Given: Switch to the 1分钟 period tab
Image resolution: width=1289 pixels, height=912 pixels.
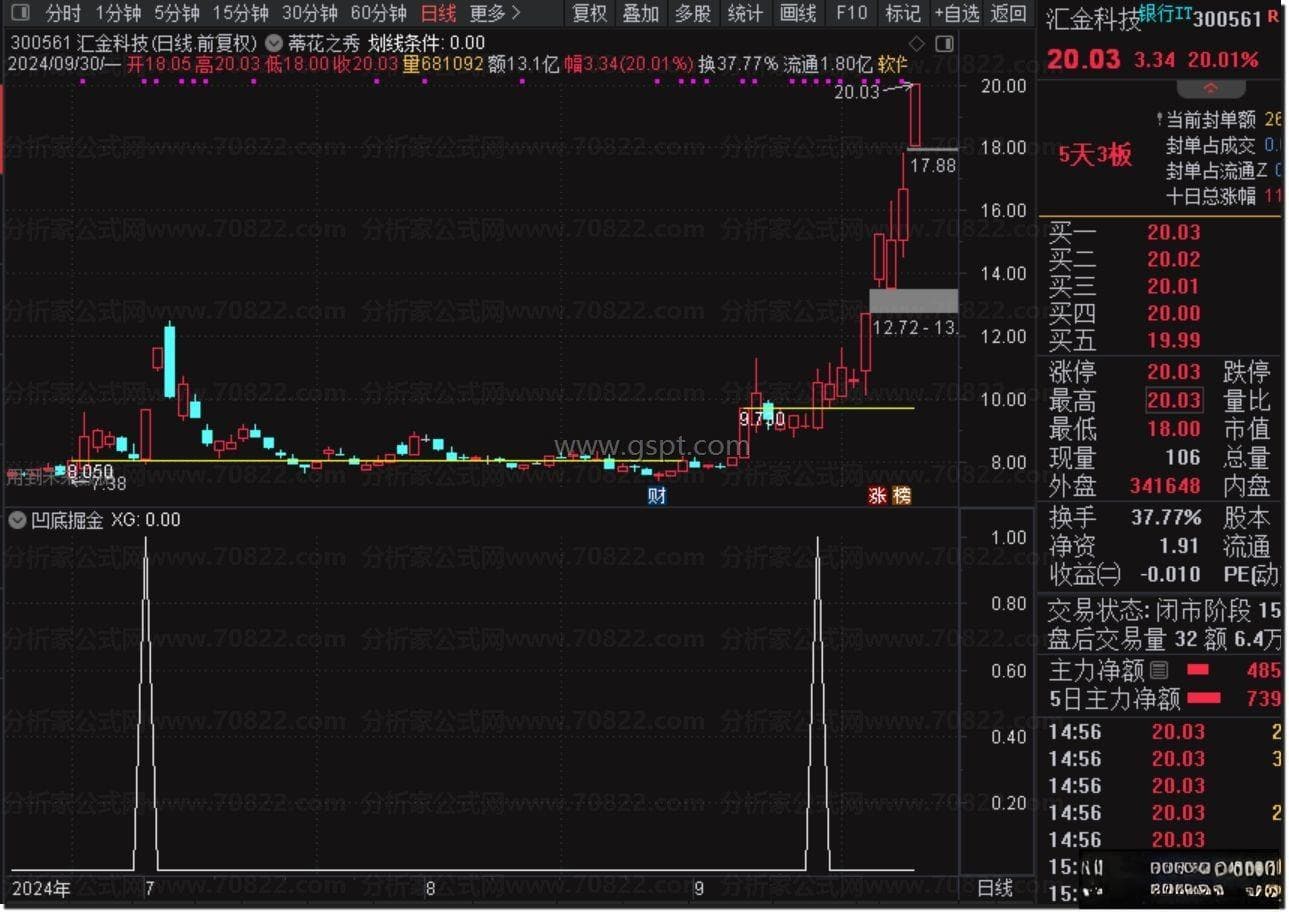Looking at the screenshot, I should [x=118, y=14].
